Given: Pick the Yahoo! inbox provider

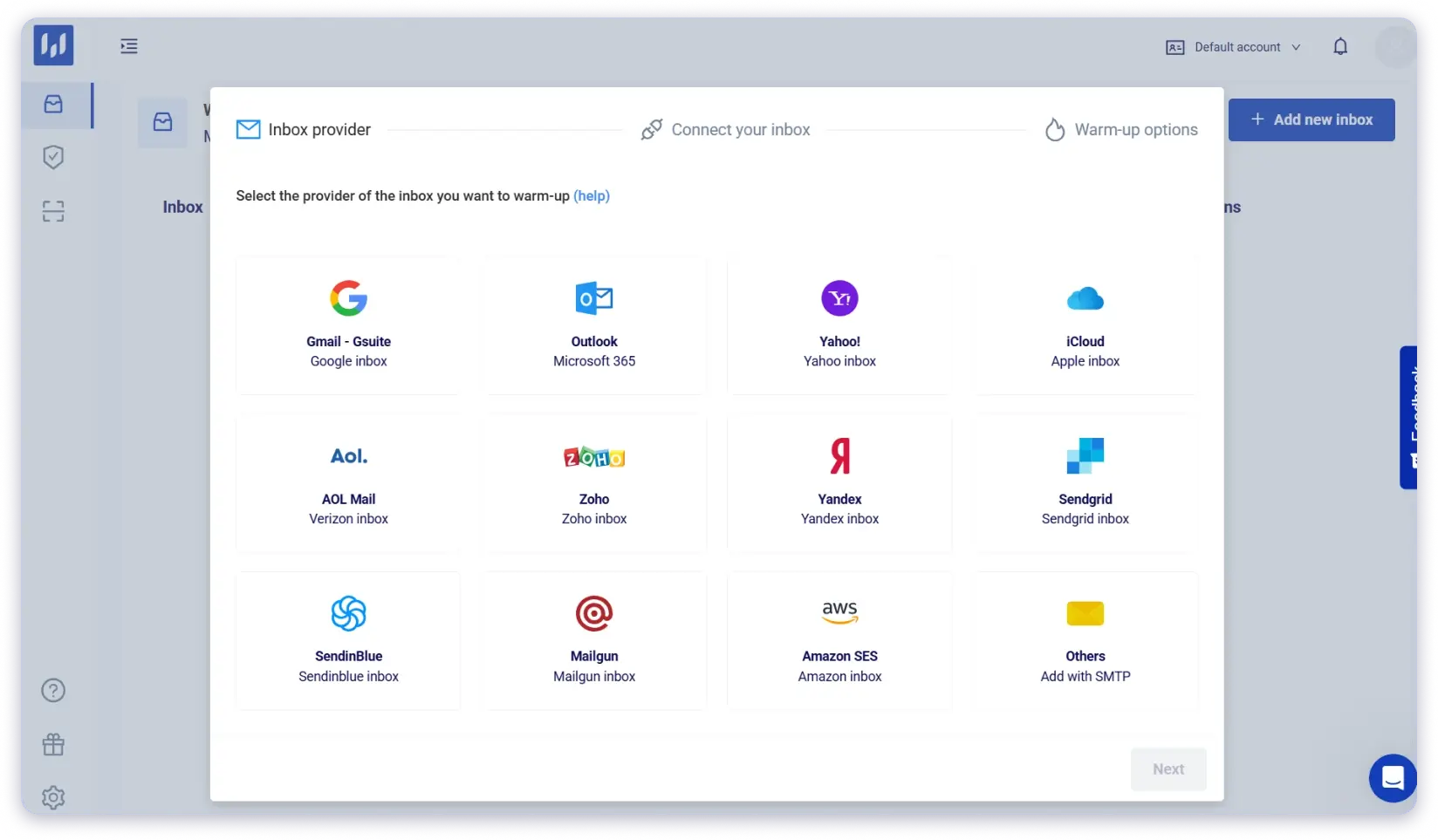Looking at the screenshot, I should [839, 324].
